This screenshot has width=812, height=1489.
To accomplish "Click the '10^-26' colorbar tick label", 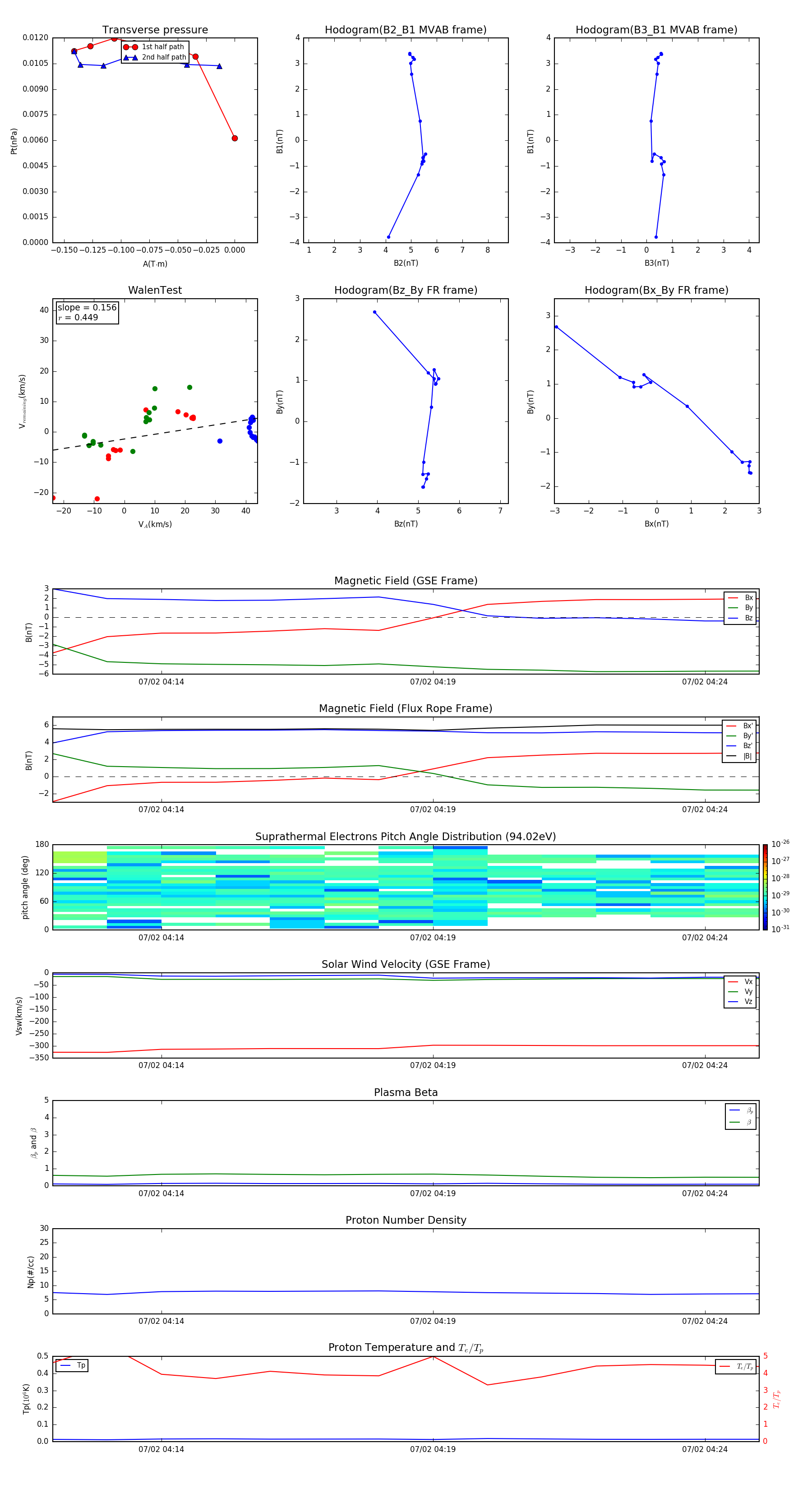I will 780,844.
